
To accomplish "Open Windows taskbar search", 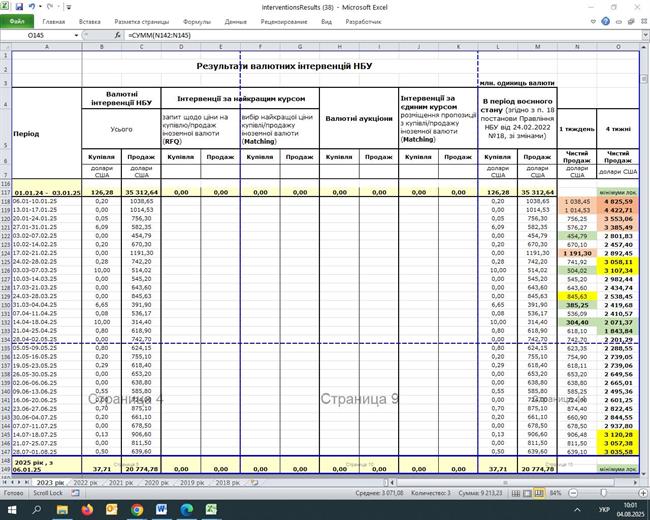I will click(x=36, y=510).
